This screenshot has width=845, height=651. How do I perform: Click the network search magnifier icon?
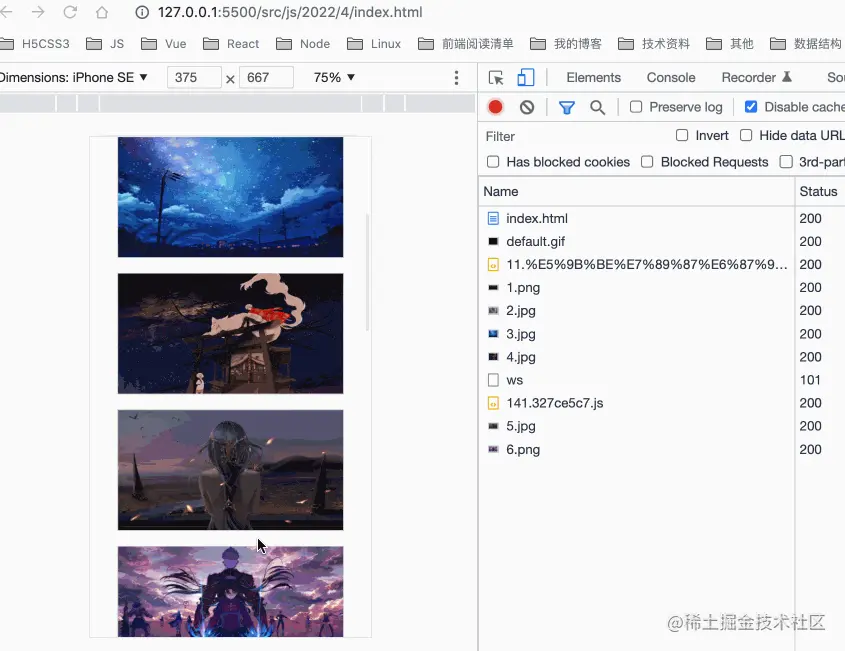(x=597, y=106)
